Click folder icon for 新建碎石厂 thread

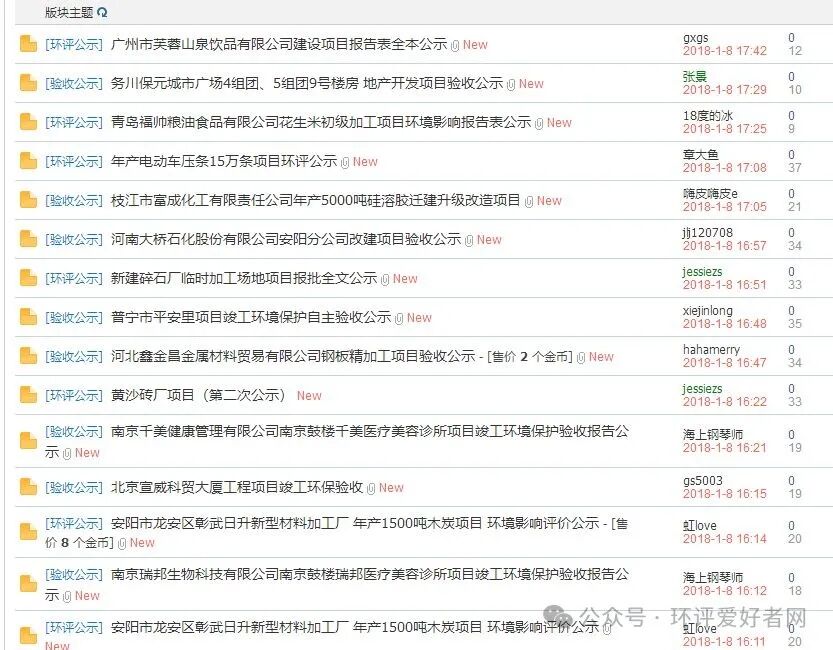click(x=28, y=278)
